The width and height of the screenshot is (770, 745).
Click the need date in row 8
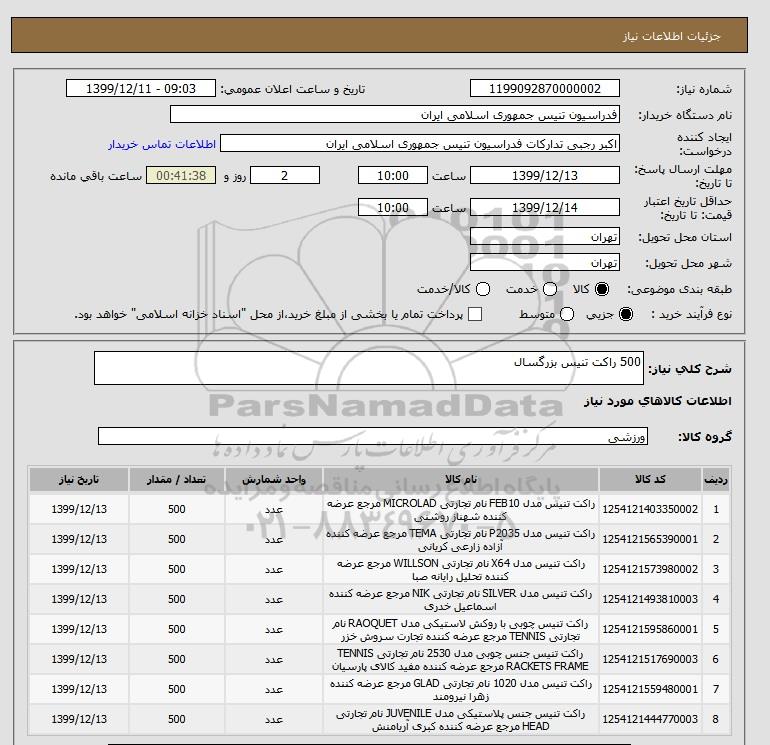pyautogui.click(x=79, y=719)
